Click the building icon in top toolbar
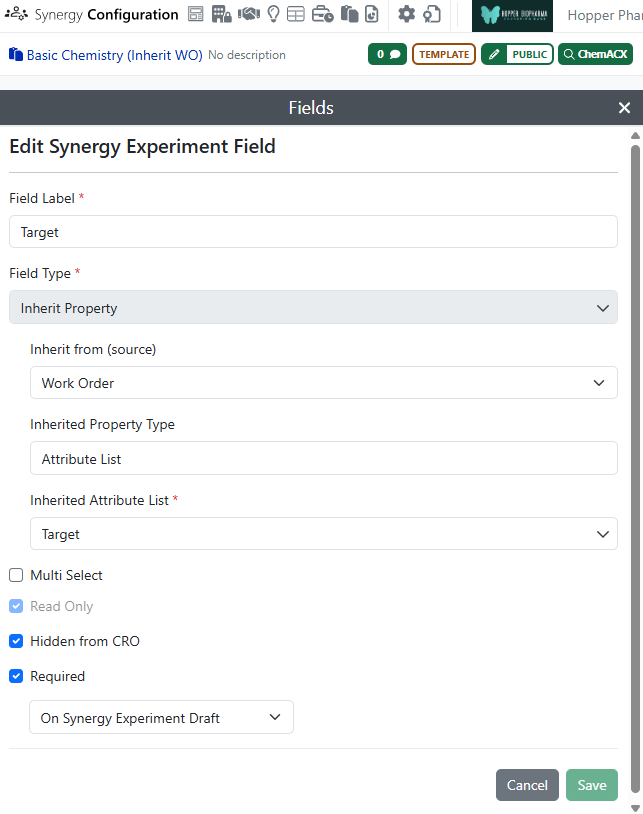This screenshot has width=643, height=814. tap(222, 14)
